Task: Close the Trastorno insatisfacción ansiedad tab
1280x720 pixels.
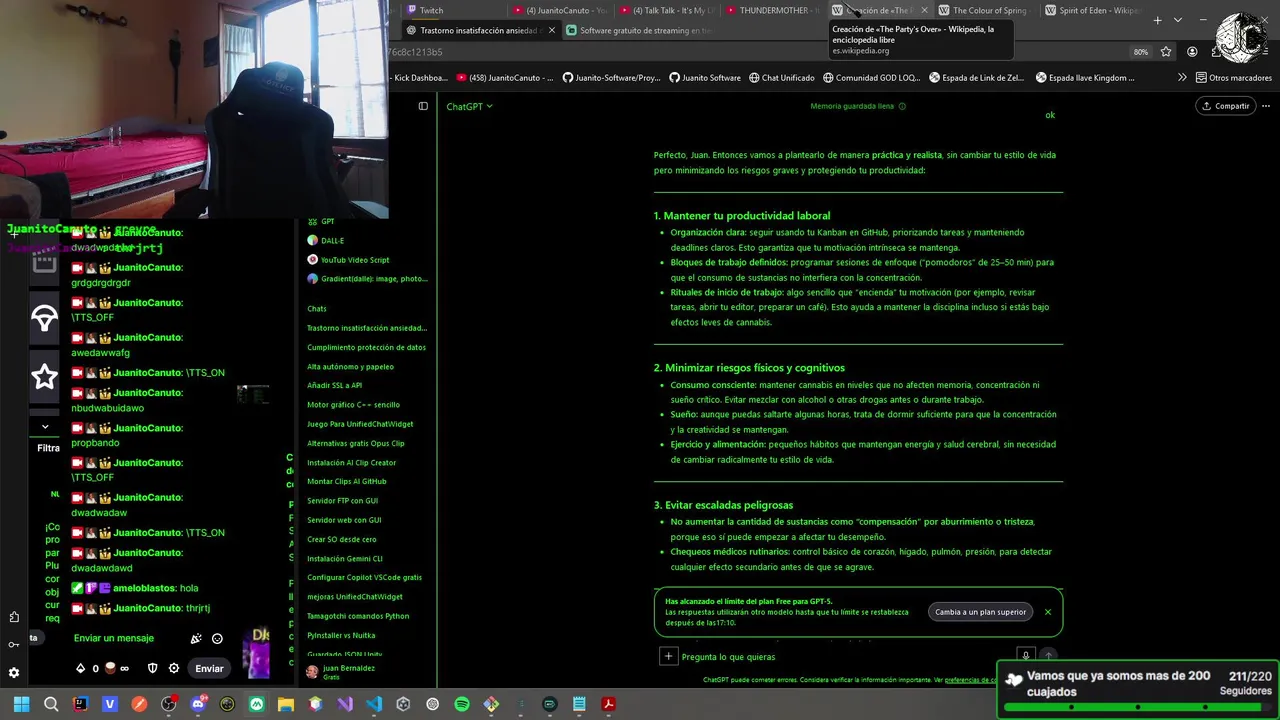Action: (x=551, y=30)
